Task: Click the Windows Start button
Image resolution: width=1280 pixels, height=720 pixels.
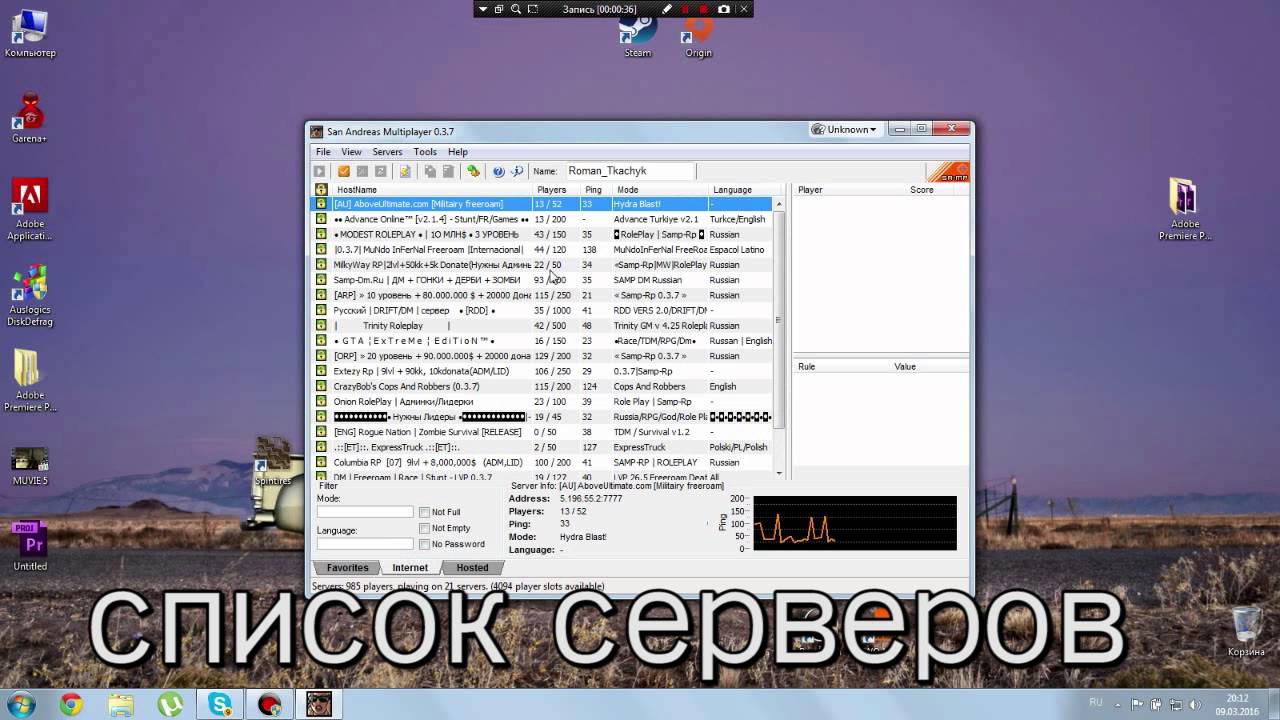Action: click(x=22, y=704)
